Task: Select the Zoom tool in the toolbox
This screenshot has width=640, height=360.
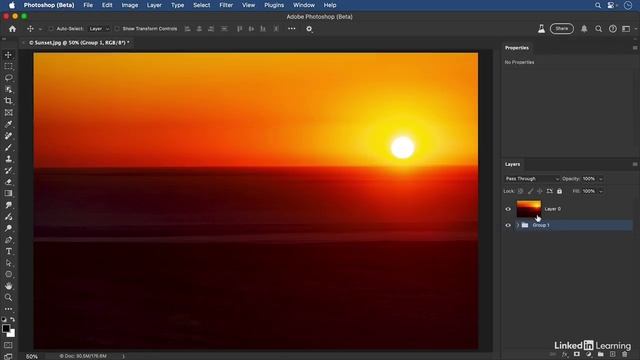Action: 8,298
